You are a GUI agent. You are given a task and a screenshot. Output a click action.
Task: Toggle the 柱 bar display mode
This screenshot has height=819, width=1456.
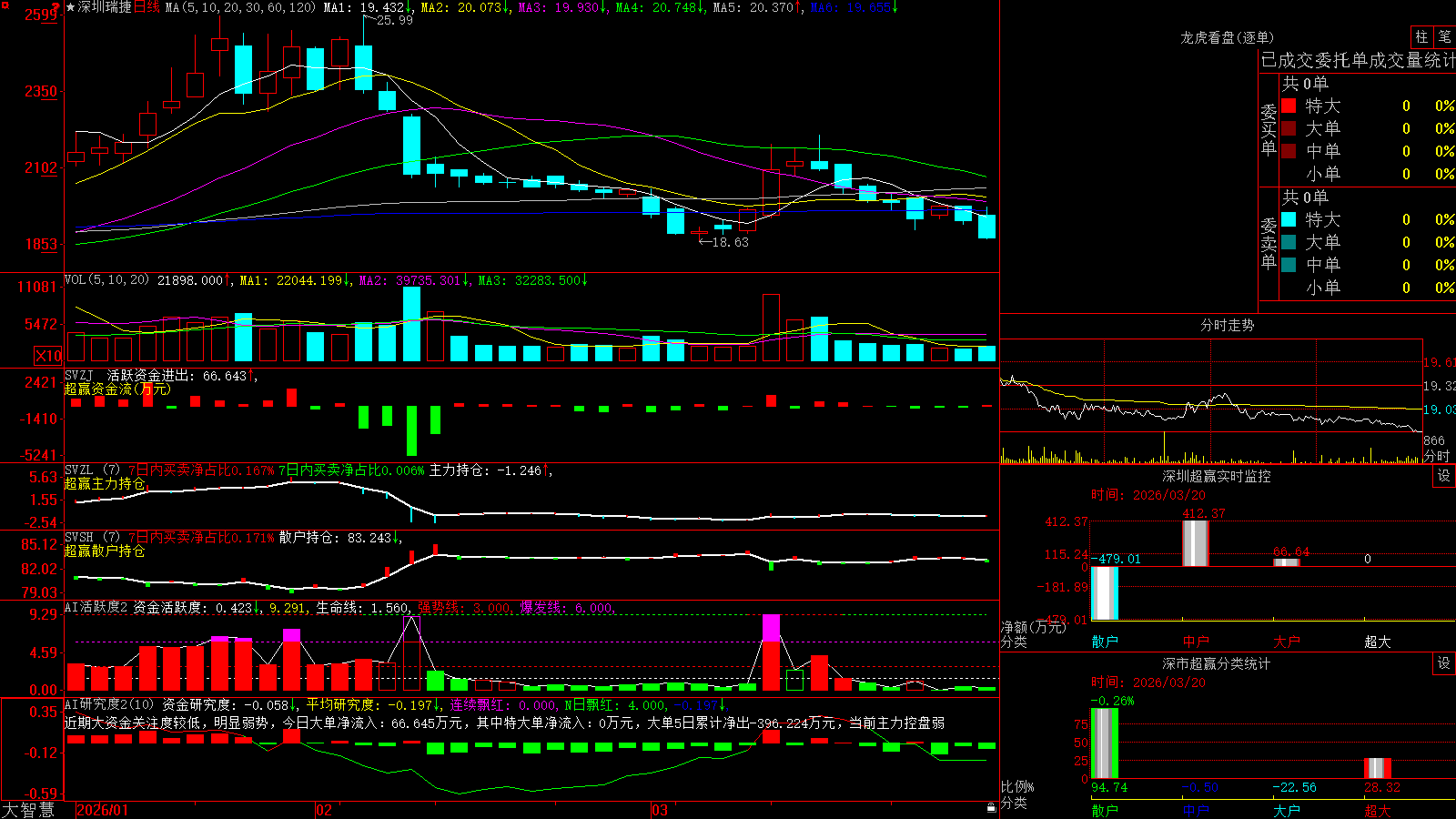[x=1421, y=36]
